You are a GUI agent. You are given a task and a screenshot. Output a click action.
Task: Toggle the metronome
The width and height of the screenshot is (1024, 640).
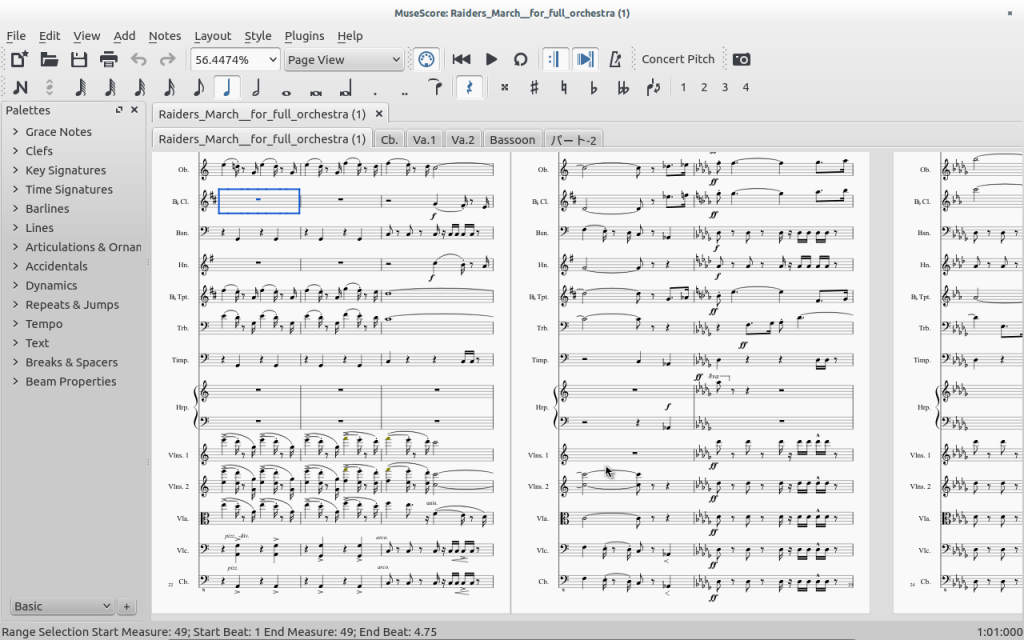pyautogui.click(x=615, y=59)
